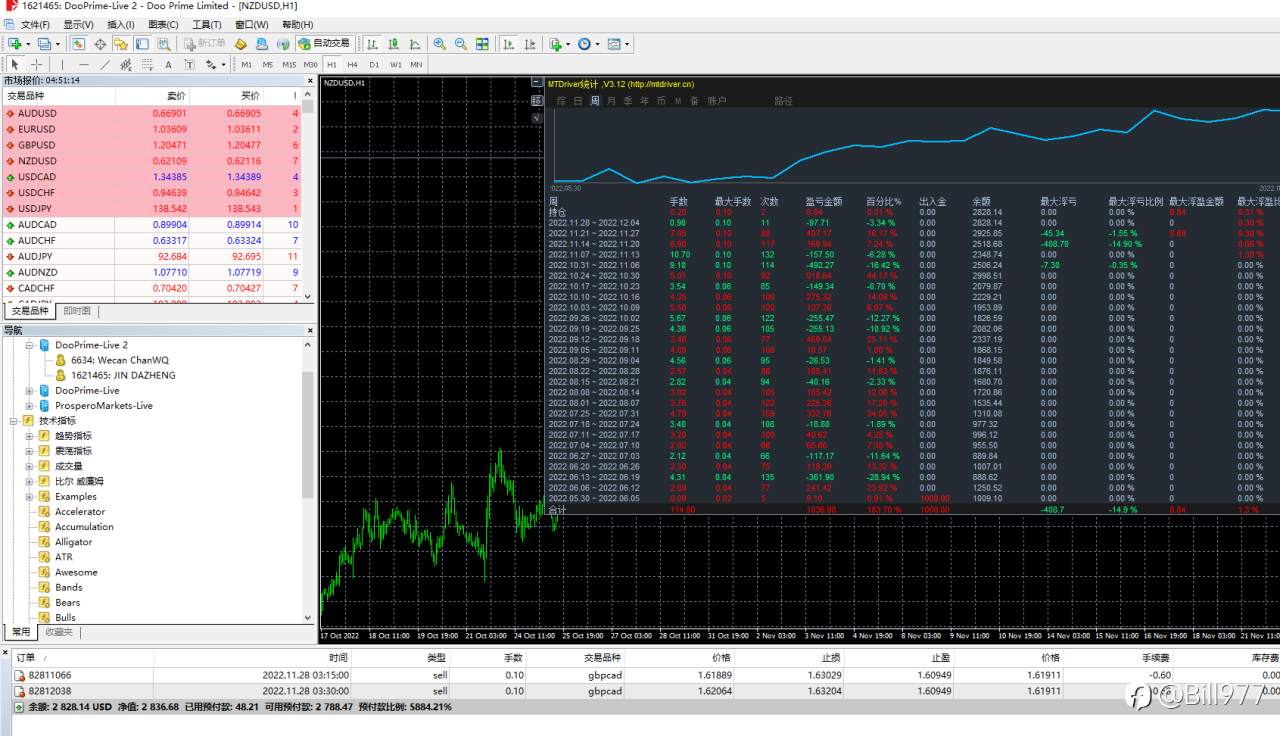Switch chart to M15 timeframe

(289, 64)
